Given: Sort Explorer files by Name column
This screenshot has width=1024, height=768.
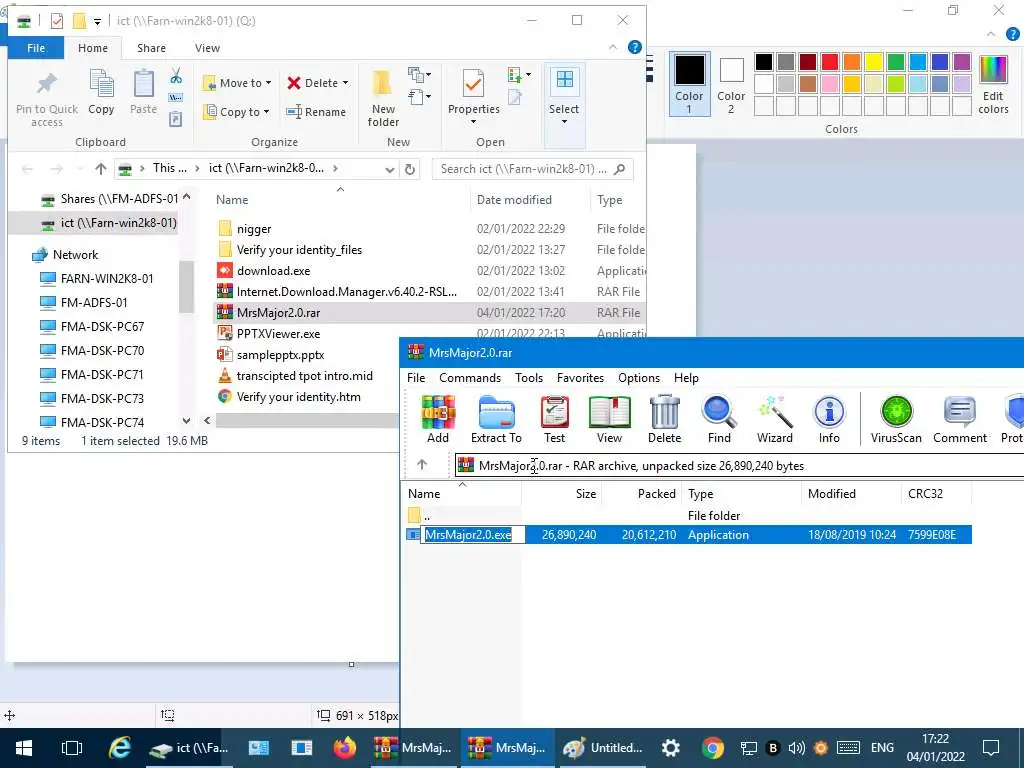Looking at the screenshot, I should coord(340,200).
